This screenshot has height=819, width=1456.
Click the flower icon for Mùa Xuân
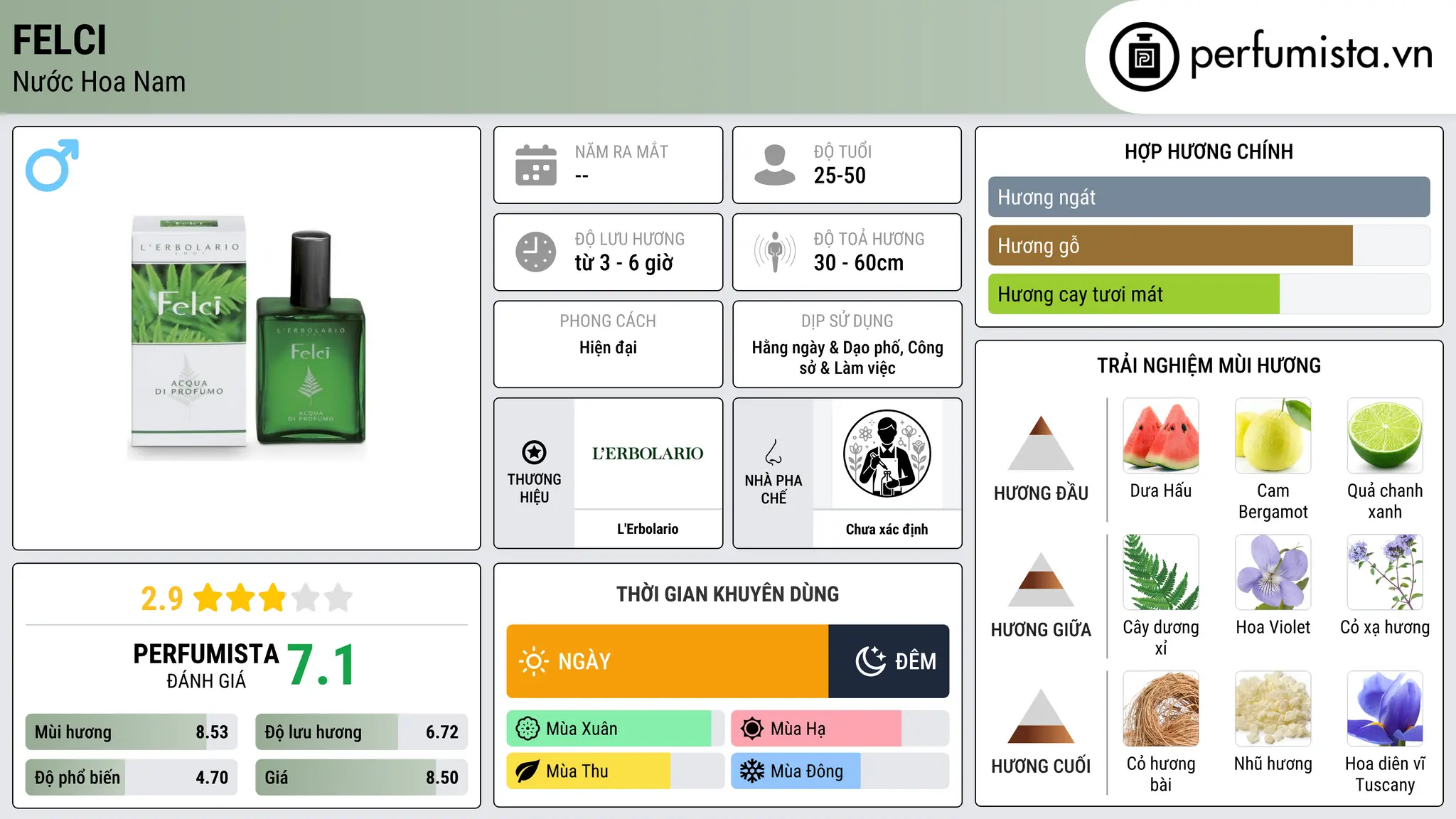point(528,729)
